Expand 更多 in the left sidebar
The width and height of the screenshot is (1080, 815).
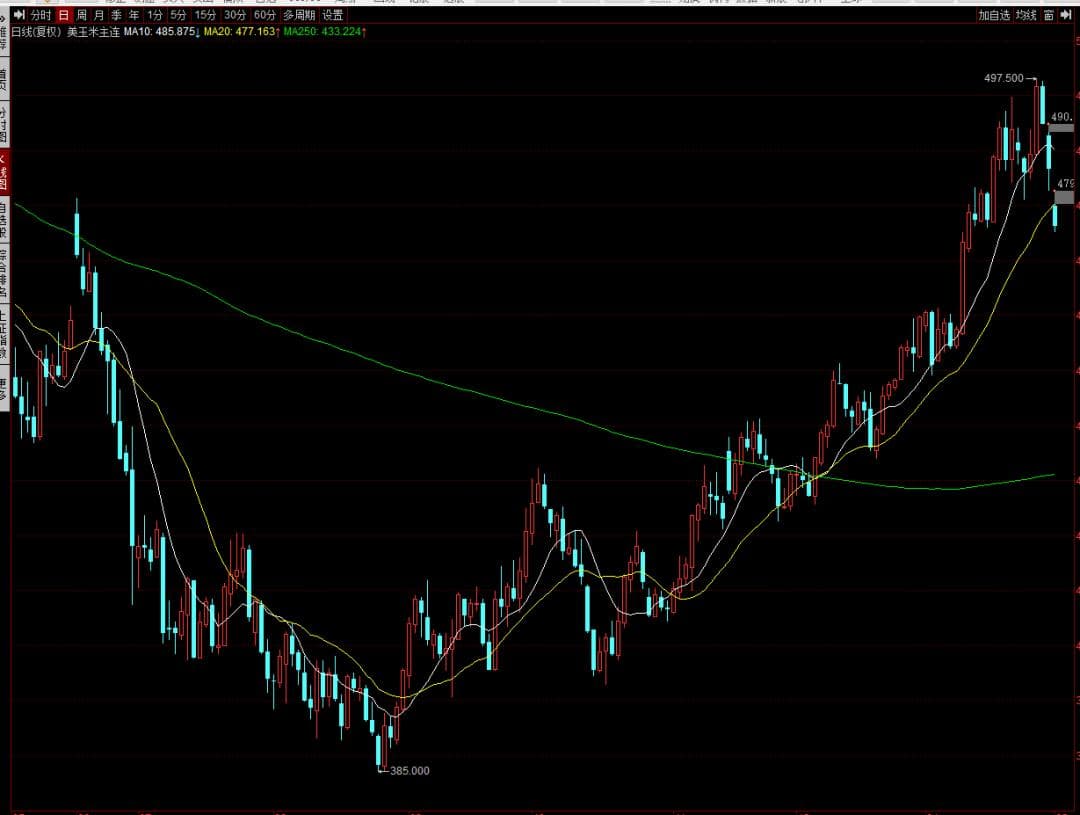[4, 387]
